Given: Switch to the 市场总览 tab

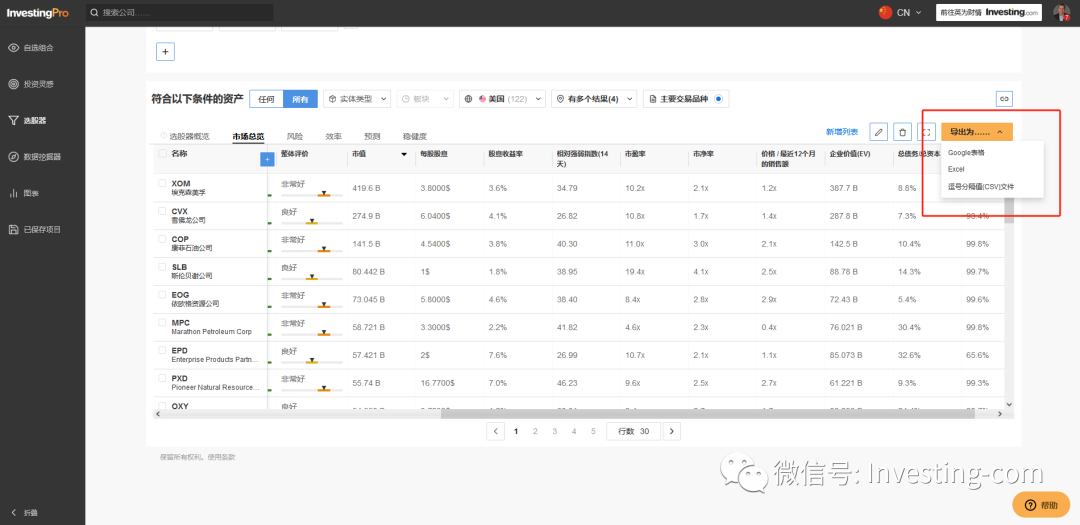Looking at the screenshot, I should pos(248,136).
